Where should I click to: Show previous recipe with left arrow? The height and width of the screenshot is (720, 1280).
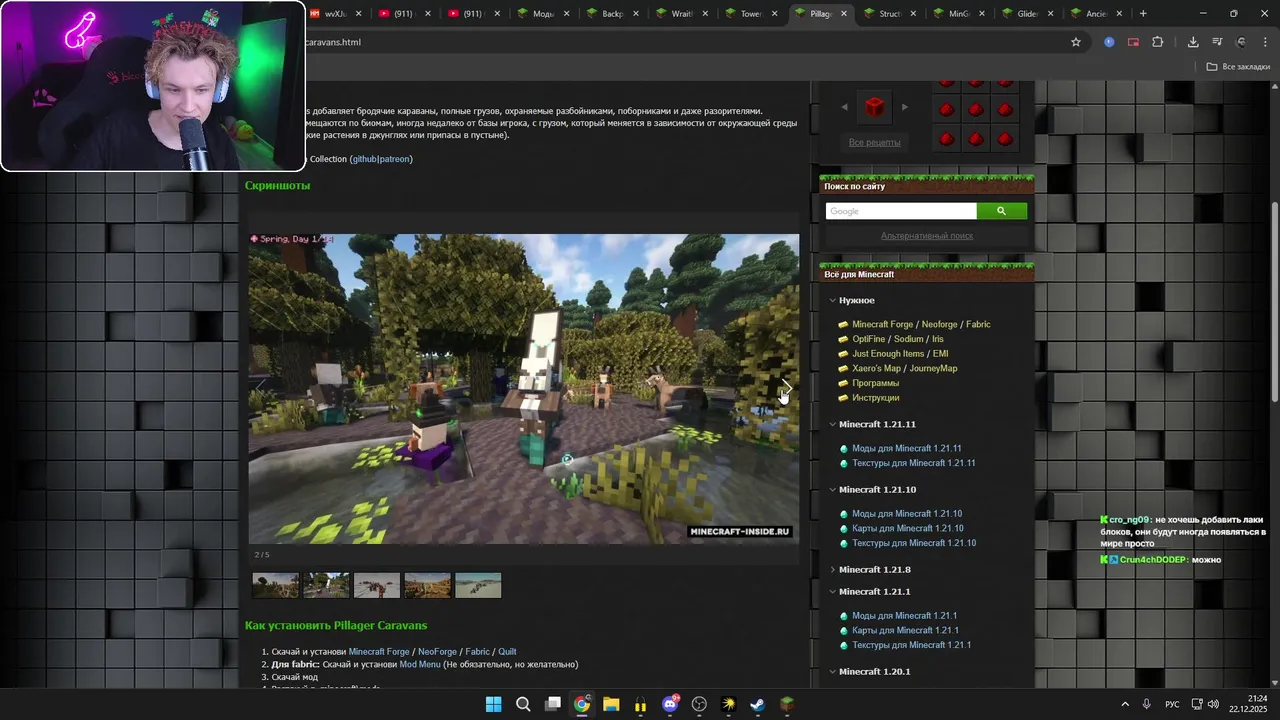coord(844,107)
